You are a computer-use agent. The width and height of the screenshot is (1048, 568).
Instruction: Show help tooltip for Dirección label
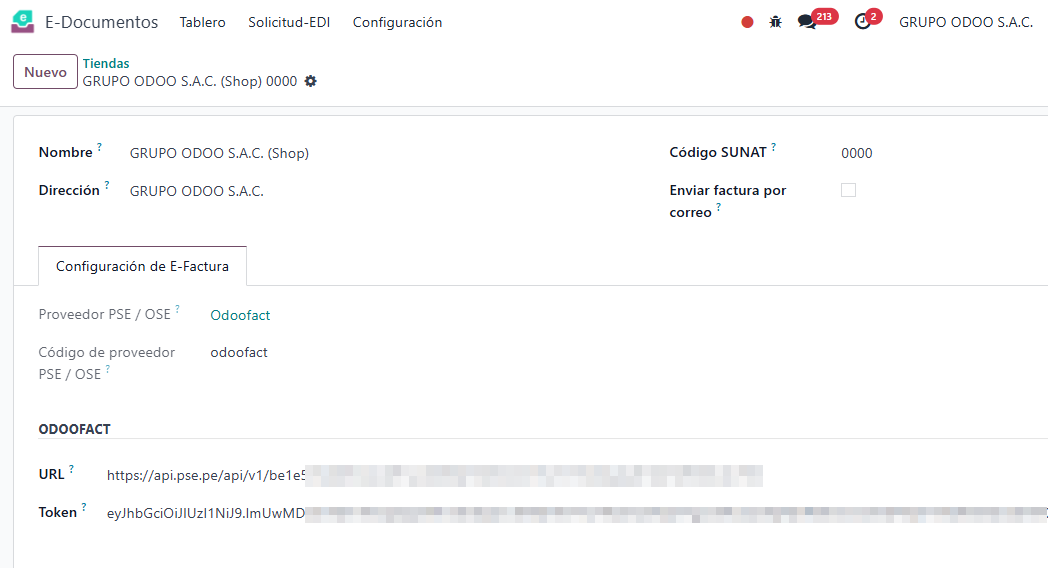(107, 185)
